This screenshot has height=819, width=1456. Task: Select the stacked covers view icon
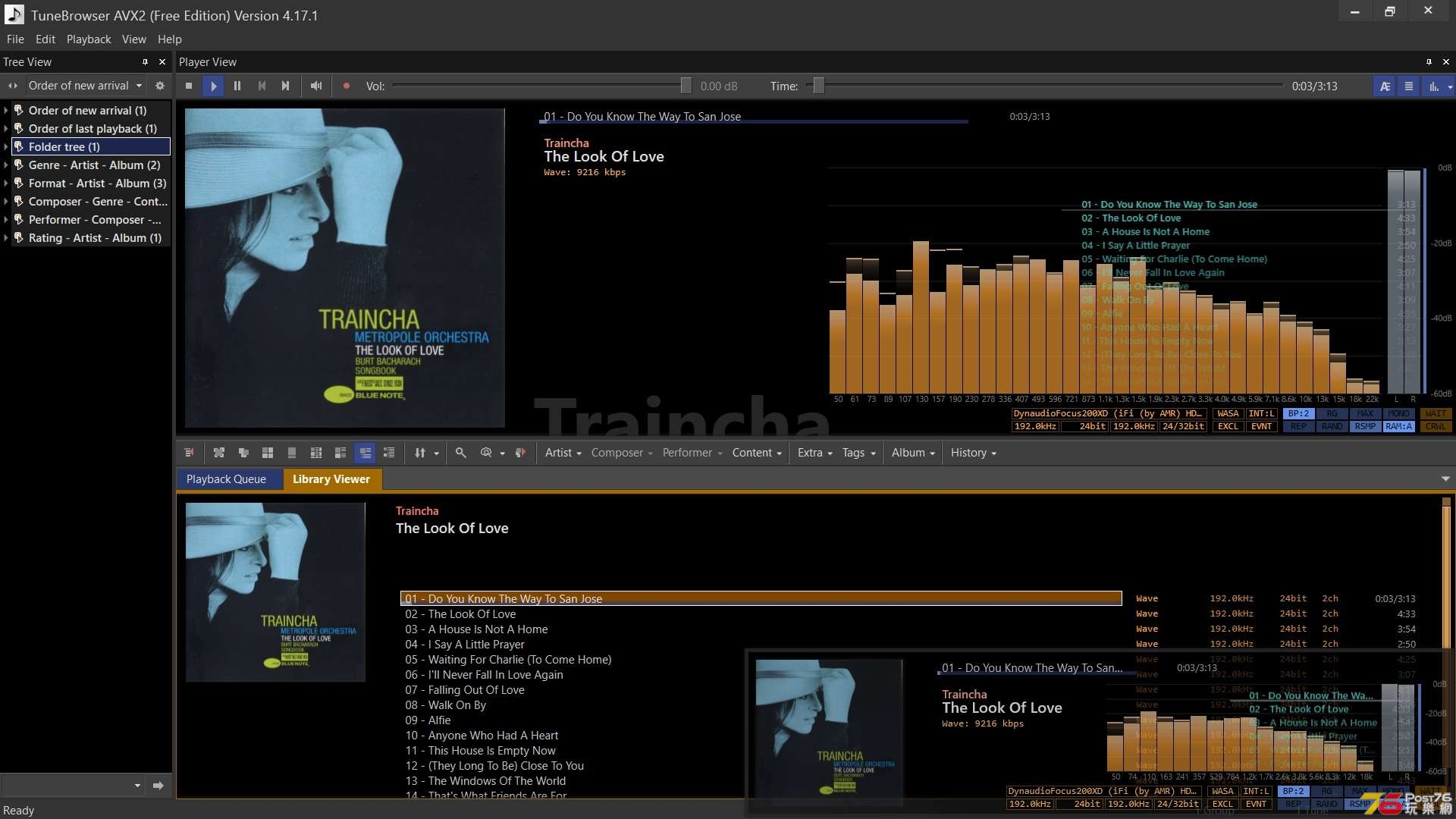click(243, 453)
